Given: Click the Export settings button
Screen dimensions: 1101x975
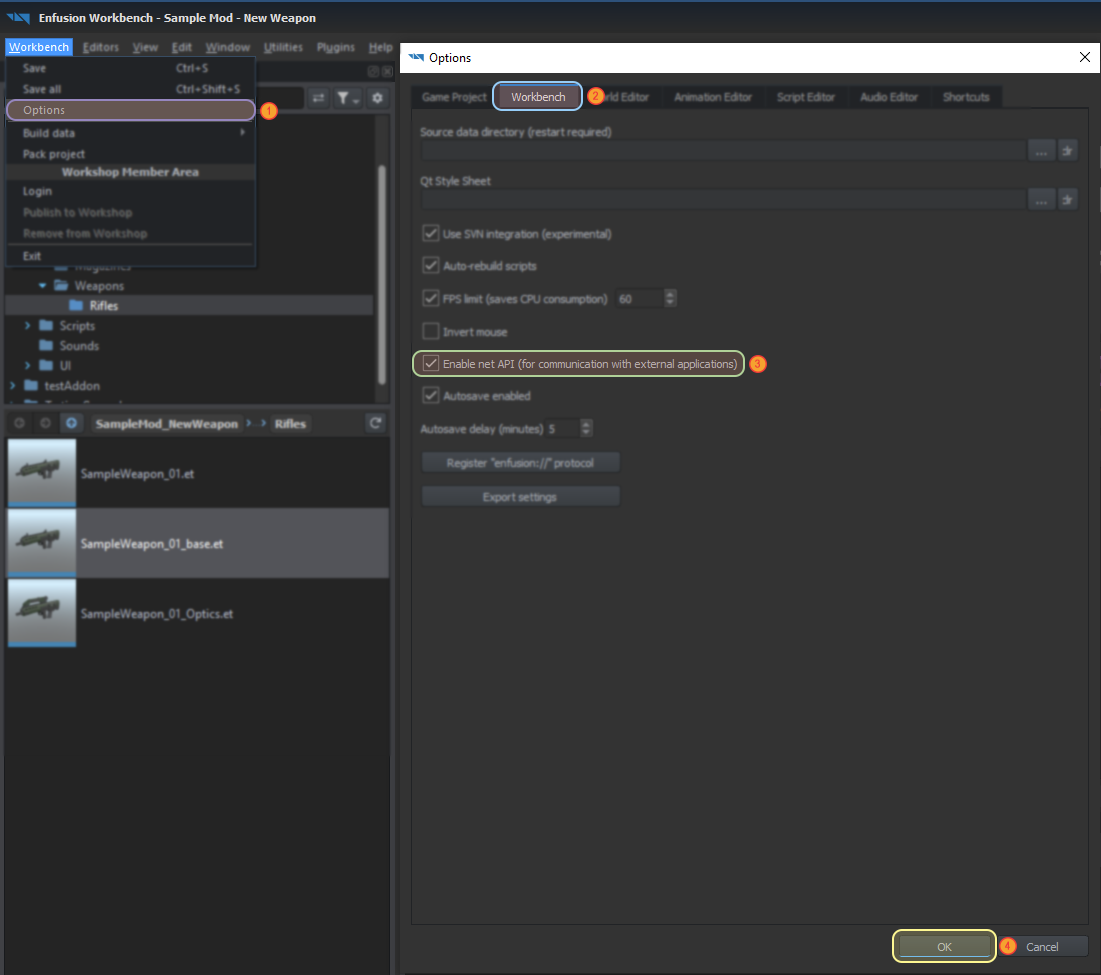Looking at the screenshot, I should [x=520, y=497].
